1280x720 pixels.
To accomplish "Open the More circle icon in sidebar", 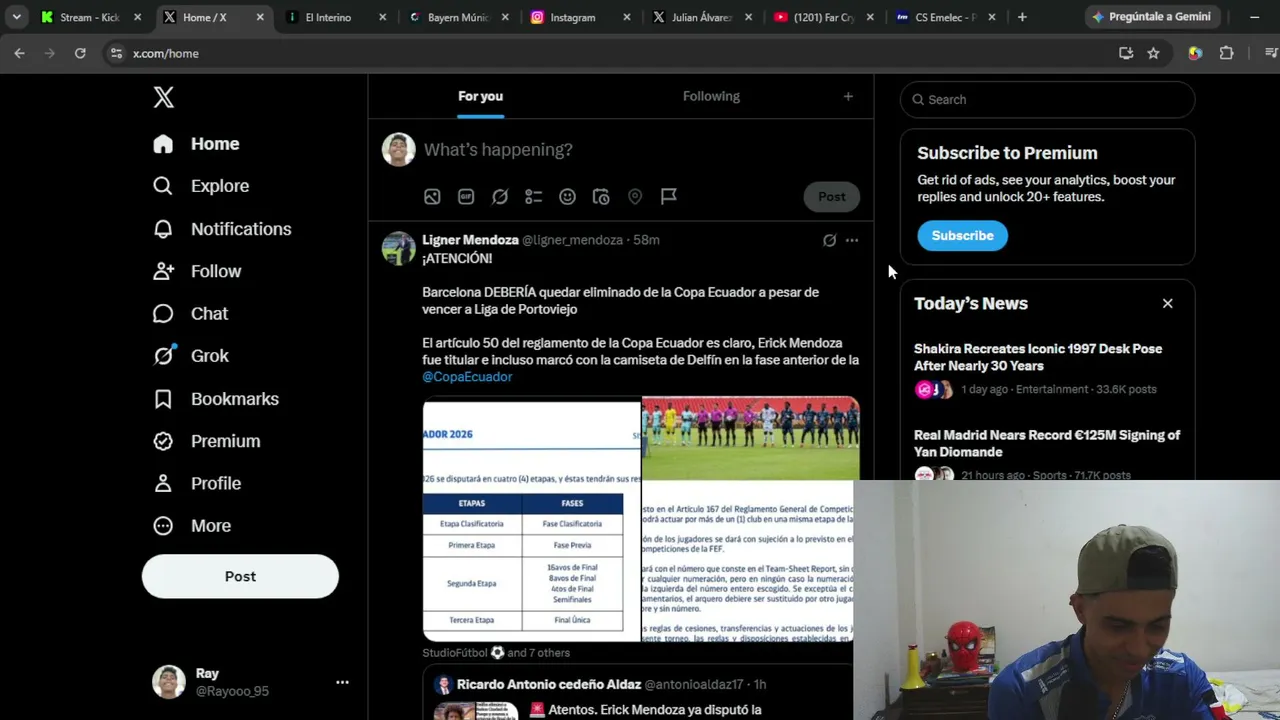I will tap(163, 526).
